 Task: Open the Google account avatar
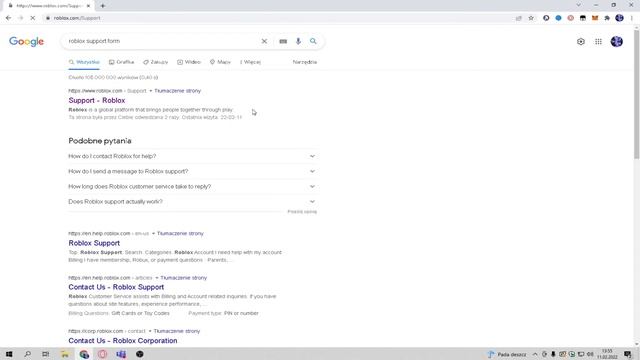click(617, 42)
